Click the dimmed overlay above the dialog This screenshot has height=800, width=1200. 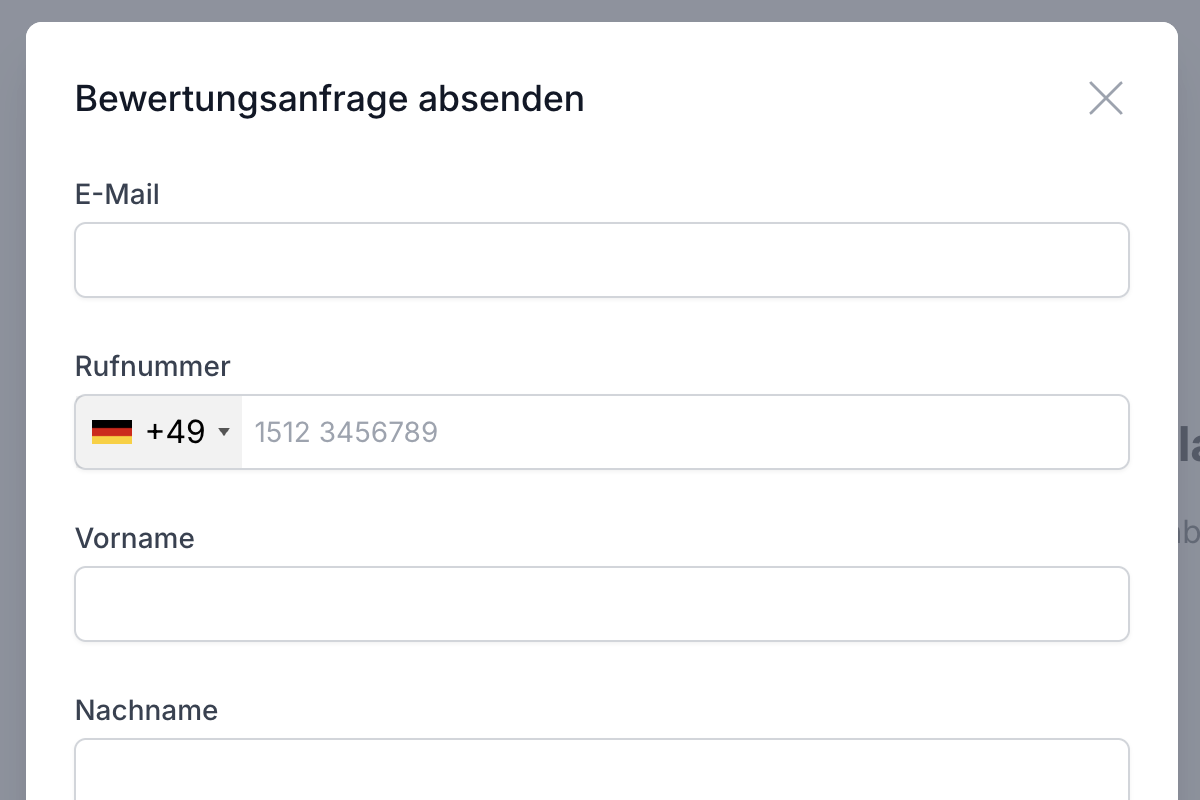point(600,10)
